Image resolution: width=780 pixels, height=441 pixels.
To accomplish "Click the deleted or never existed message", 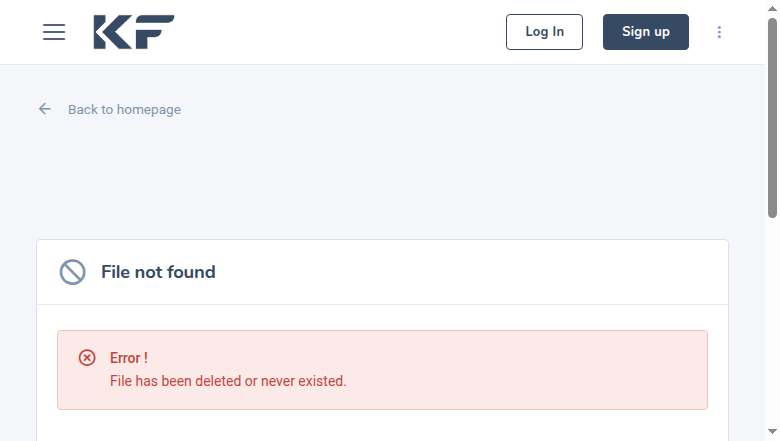I will click(228, 381).
